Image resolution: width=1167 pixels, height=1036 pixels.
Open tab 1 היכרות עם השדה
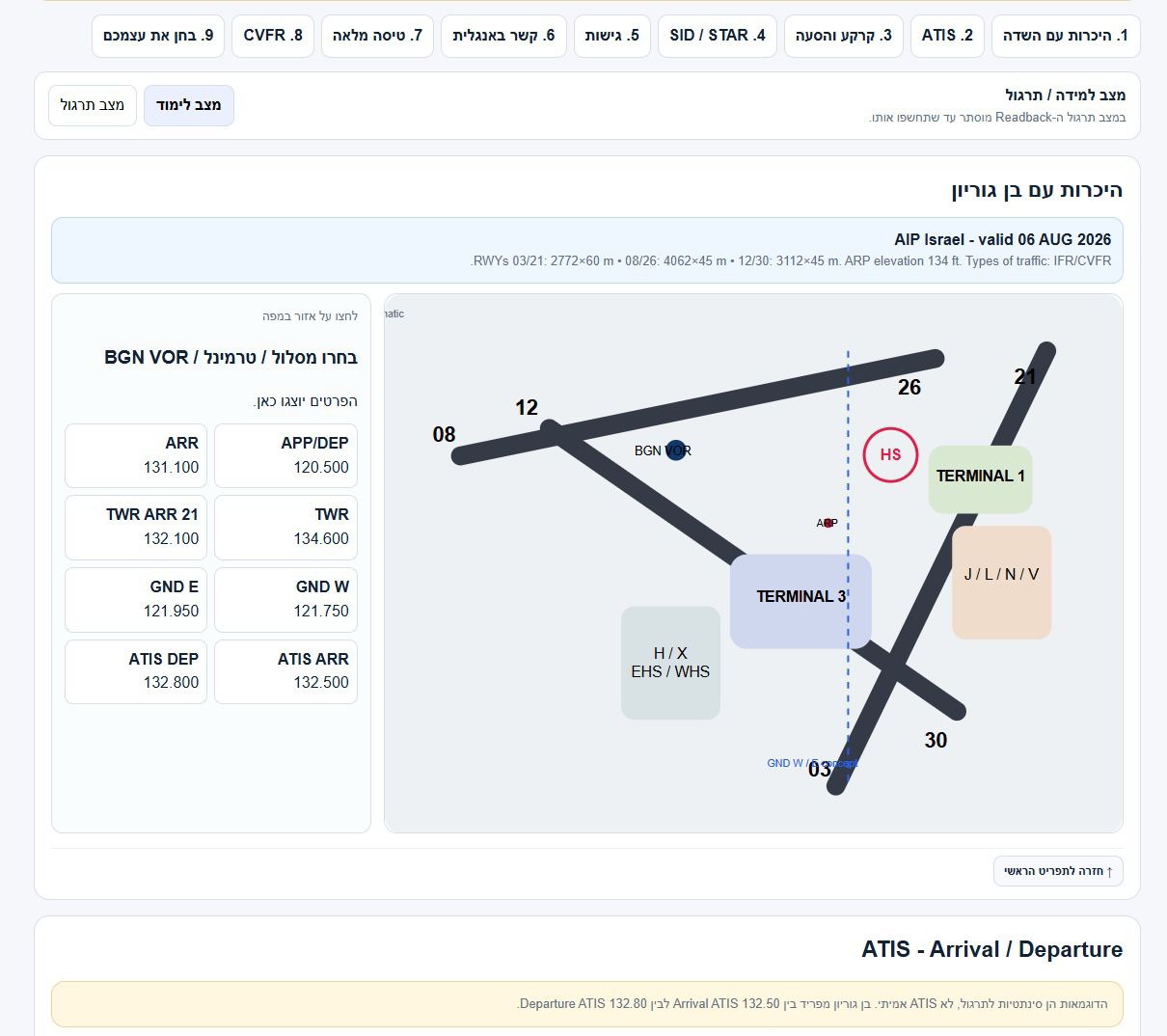point(1066,36)
